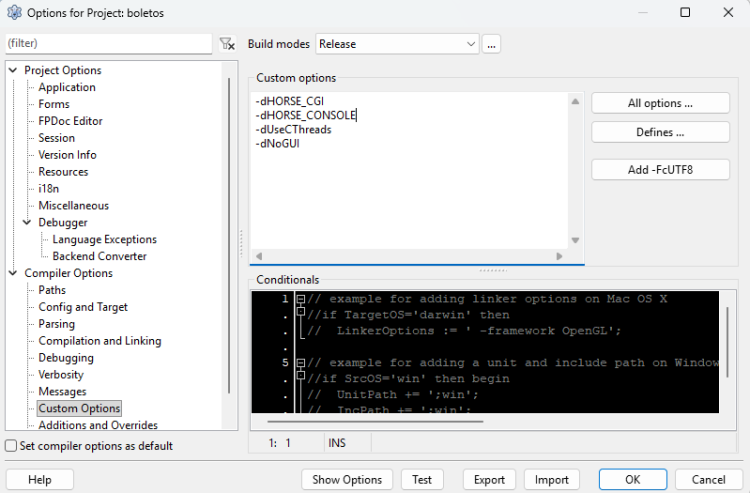This screenshot has width=750, height=493.
Task: Open Version Info options page
Action: (67, 155)
